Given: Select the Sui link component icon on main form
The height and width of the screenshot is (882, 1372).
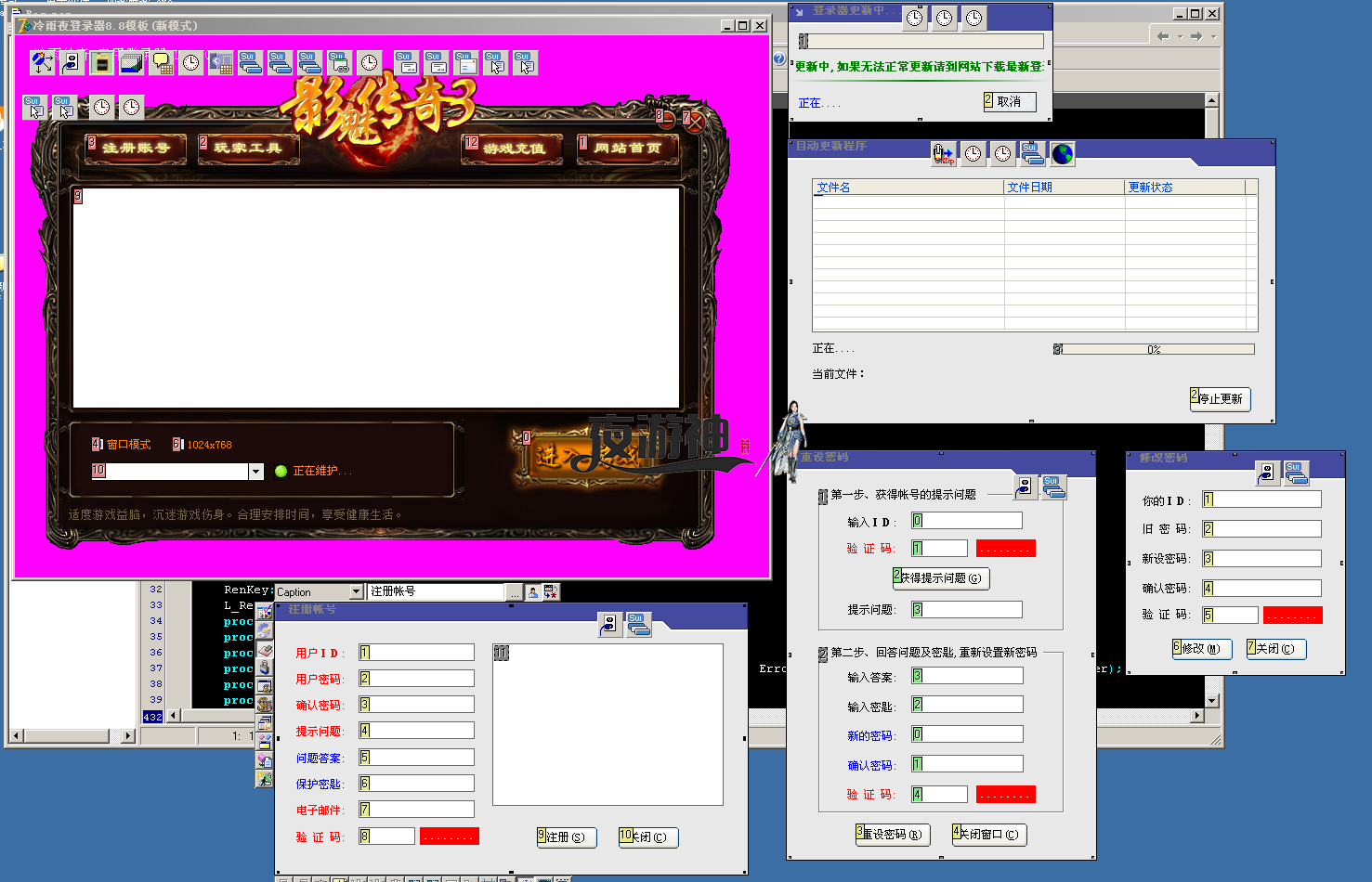Looking at the screenshot, I should [339, 62].
